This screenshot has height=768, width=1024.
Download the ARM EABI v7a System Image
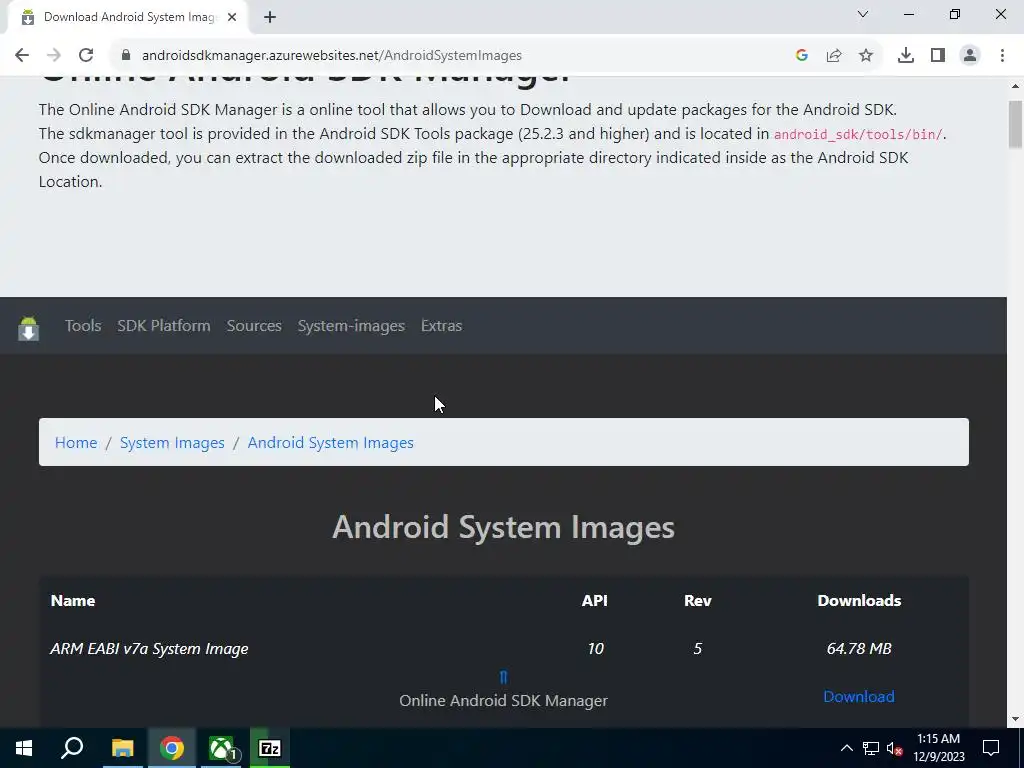click(x=859, y=697)
